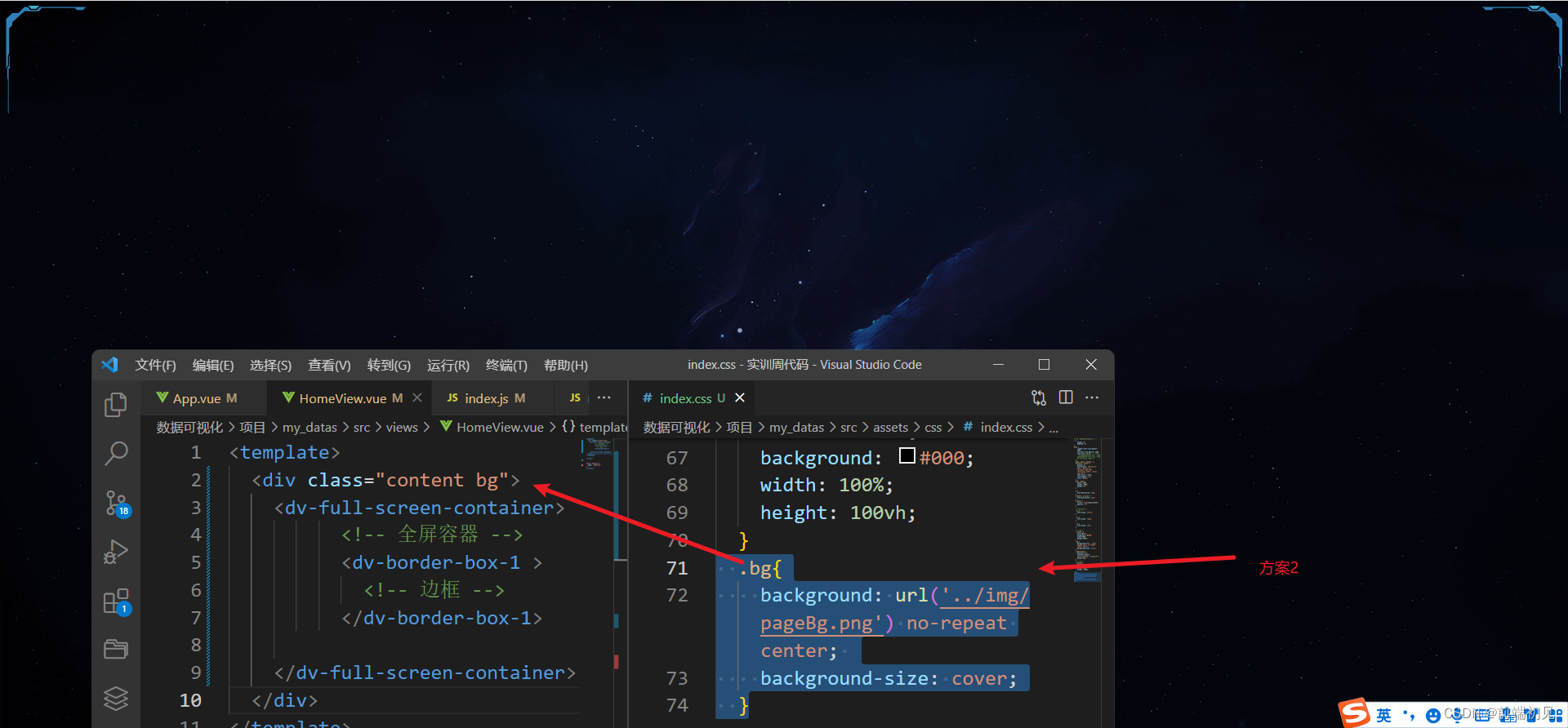Click the background-size: cover; line

889,678
